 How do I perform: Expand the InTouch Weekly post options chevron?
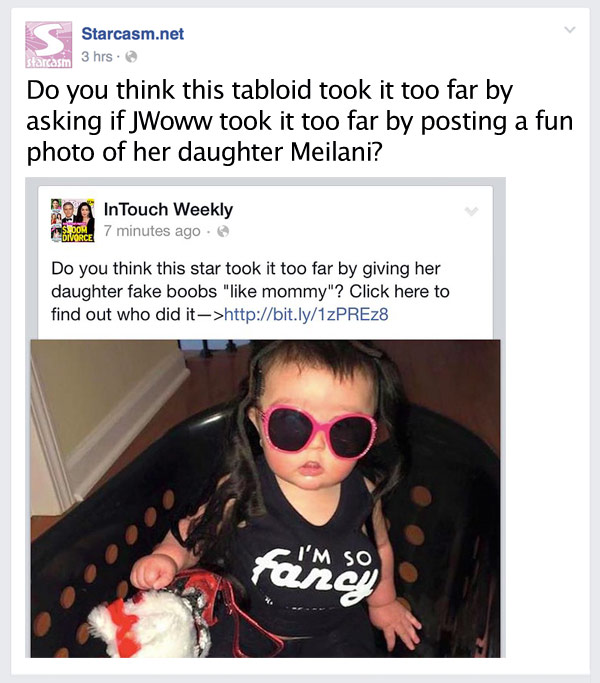click(x=471, y=211)
